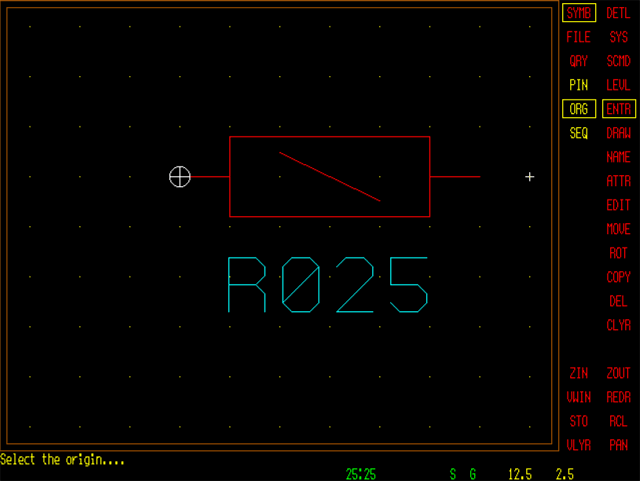Zoom in with ZIN
Screen dimensions: 640x481
click(578, 373)
